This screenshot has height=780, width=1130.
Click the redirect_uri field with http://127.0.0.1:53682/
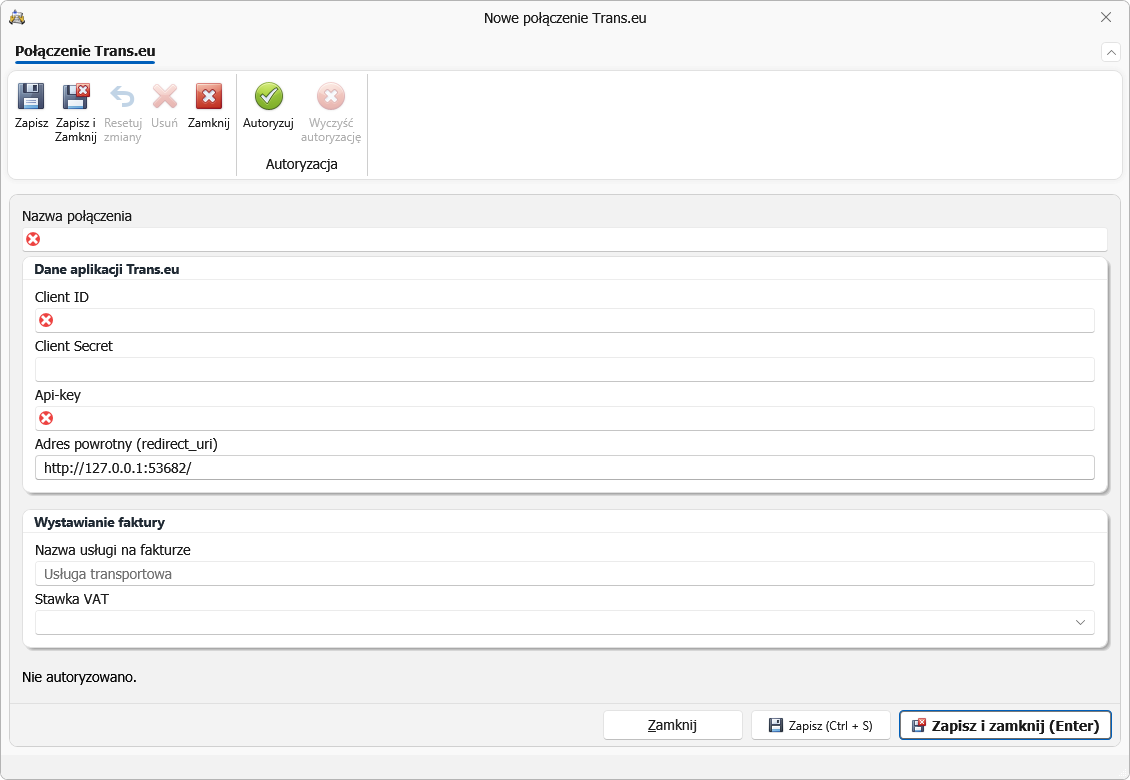point(565,467)
